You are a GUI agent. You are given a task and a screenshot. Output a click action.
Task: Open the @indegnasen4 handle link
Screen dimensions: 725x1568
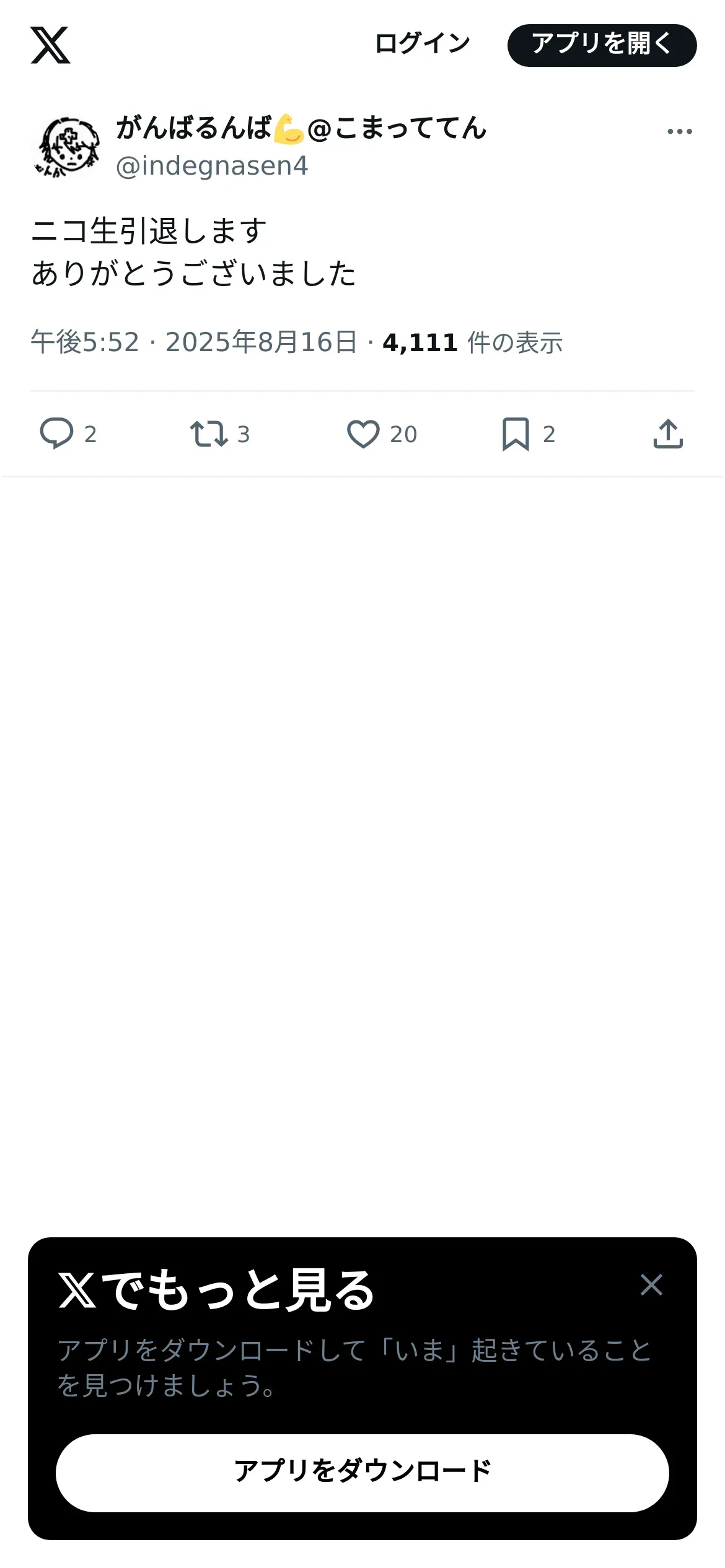tap(212, 166)
